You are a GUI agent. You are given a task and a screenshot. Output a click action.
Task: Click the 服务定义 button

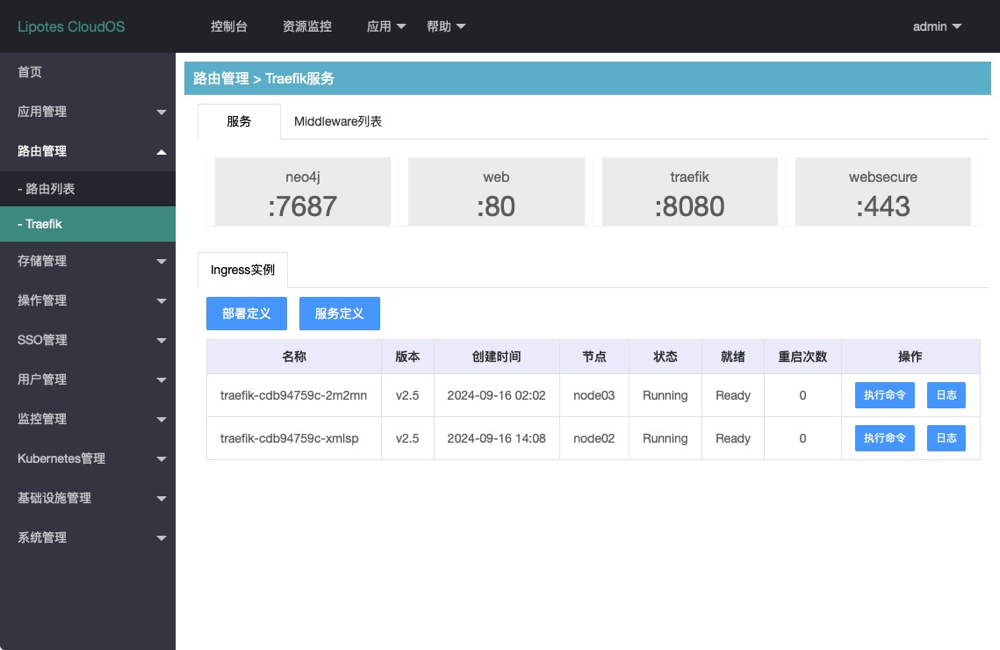click(x=339, y=313)
